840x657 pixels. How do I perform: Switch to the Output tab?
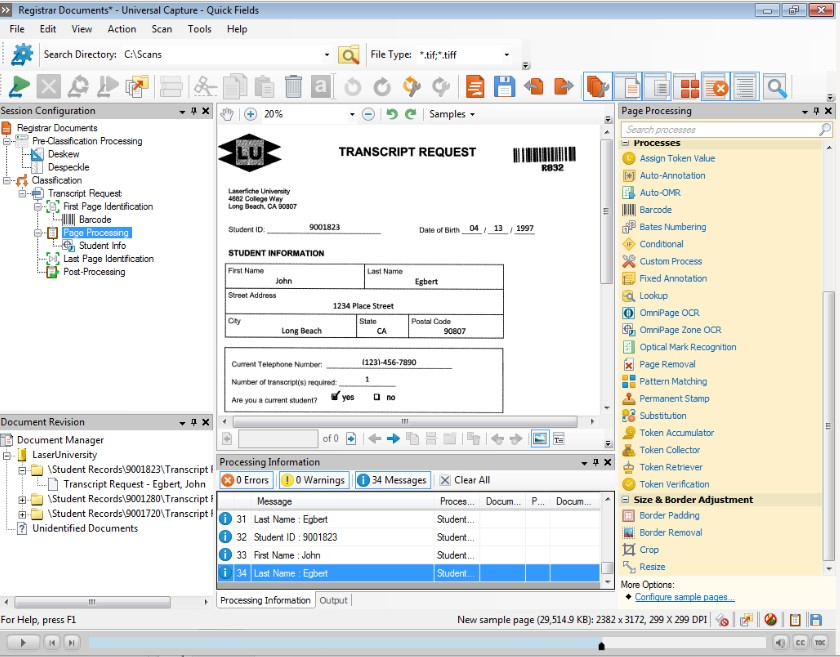(x=333, y=600)
